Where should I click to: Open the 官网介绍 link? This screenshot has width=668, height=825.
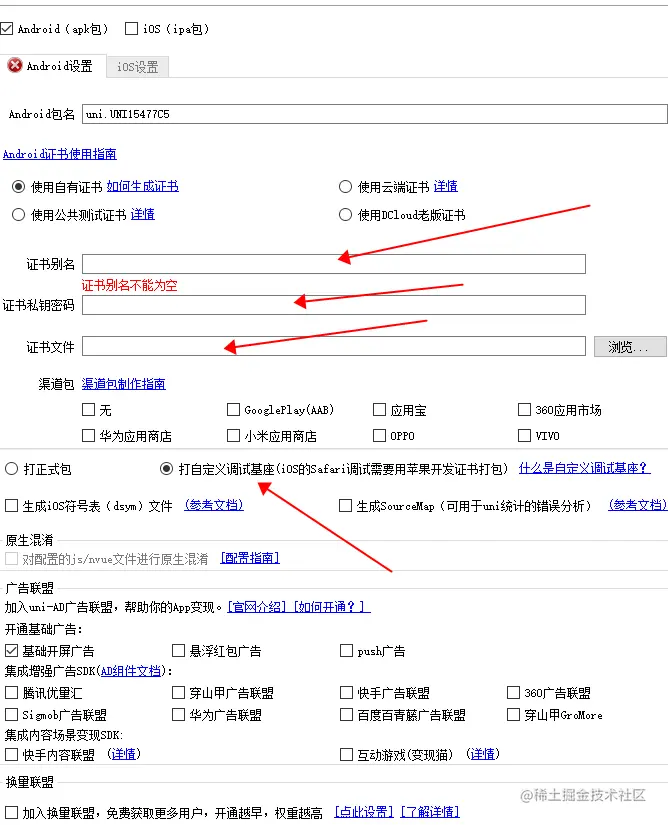[x=257, y=607]
